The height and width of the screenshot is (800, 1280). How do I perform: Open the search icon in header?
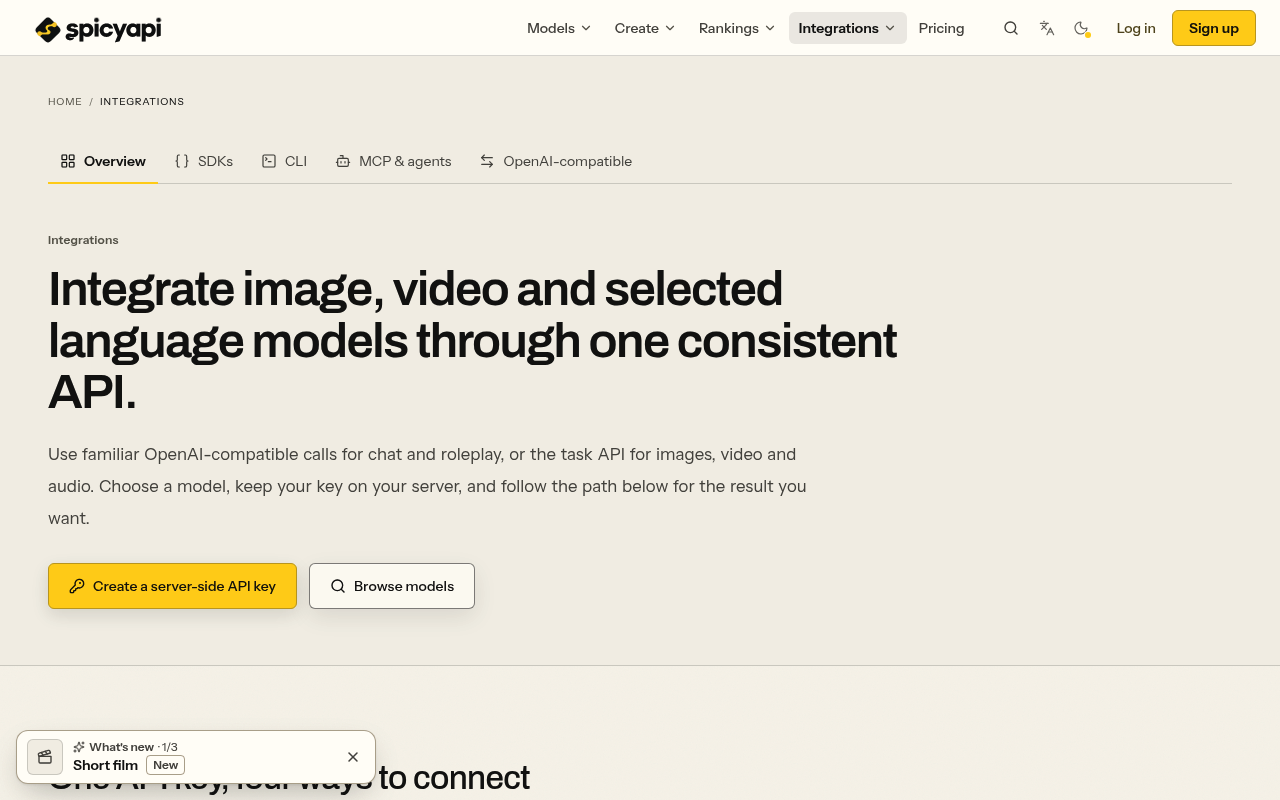point(1011,28)
